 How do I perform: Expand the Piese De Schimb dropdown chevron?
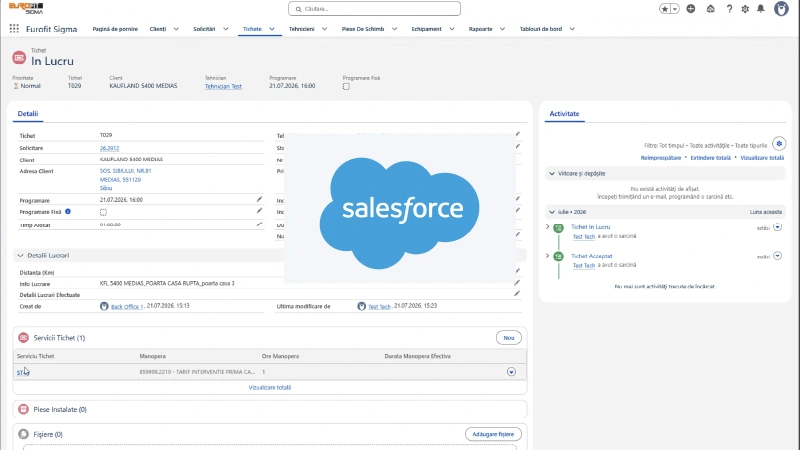tap(394, 29)
